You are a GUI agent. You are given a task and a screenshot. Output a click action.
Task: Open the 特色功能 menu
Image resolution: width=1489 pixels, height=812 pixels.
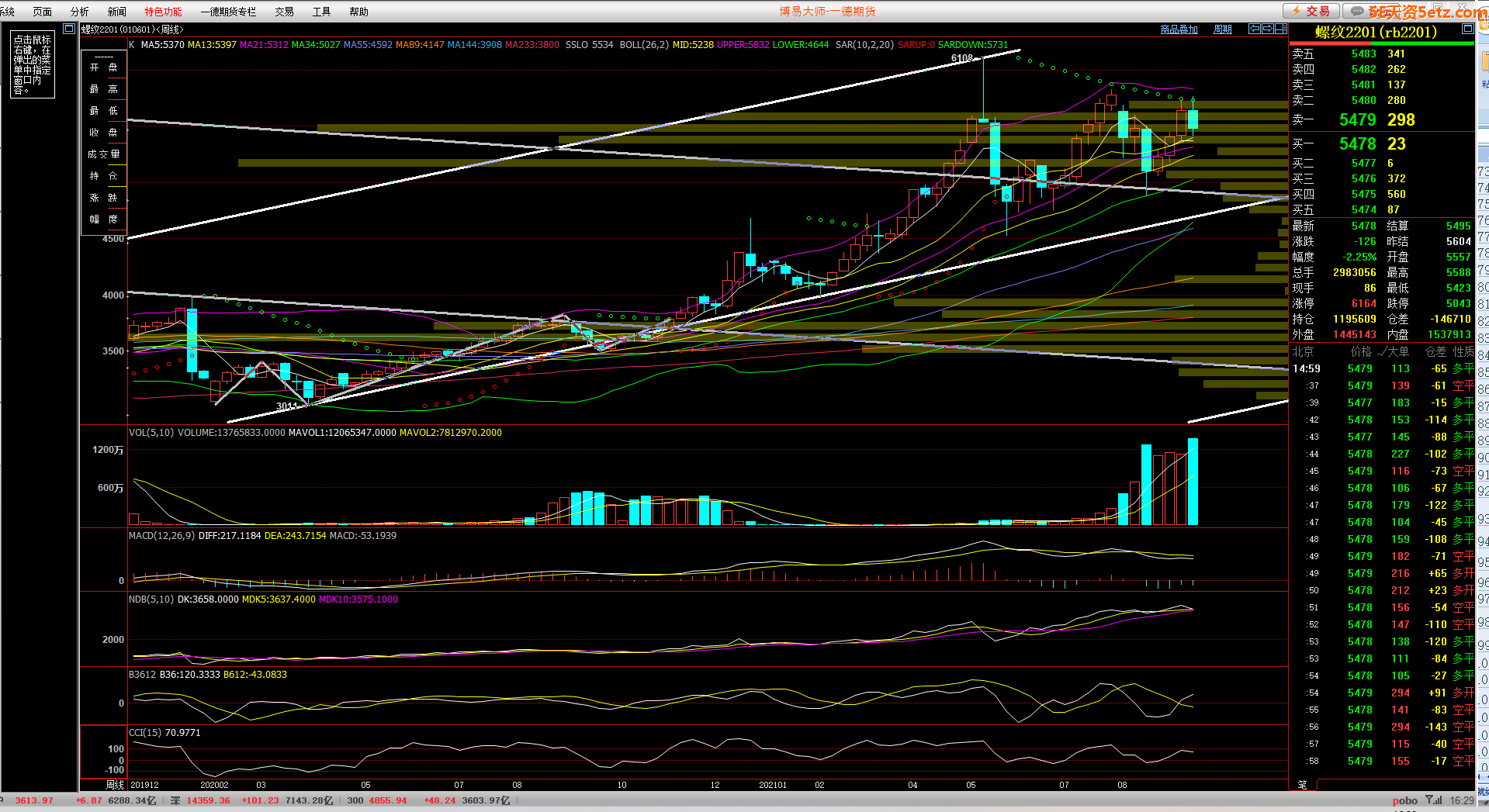click(x=163, y=12)
